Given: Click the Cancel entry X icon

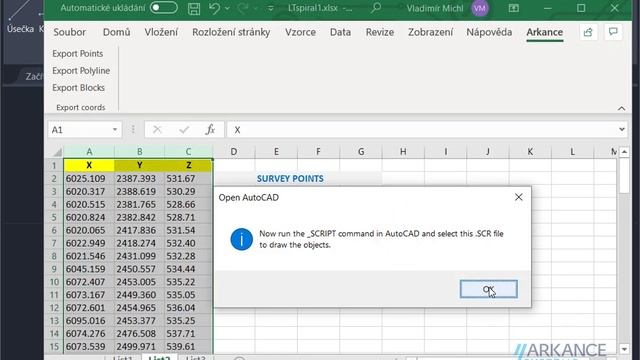Looking at the screenshot, I should tap(157, 130).
